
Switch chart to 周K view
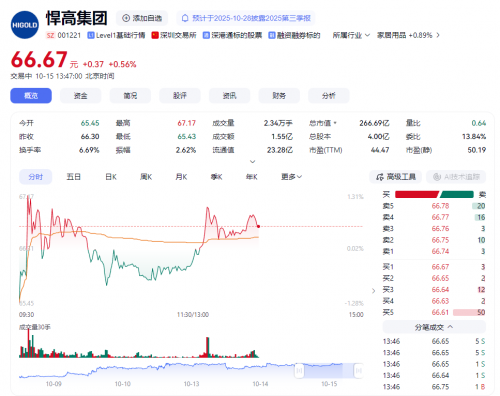tap(146, 177)
